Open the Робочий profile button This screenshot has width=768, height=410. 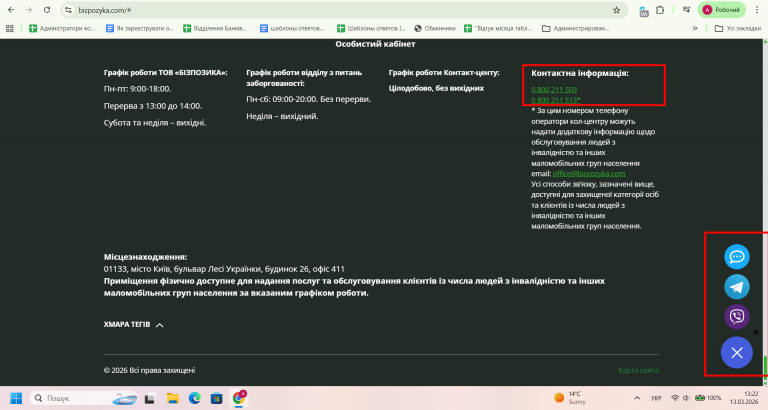point(721,10)
